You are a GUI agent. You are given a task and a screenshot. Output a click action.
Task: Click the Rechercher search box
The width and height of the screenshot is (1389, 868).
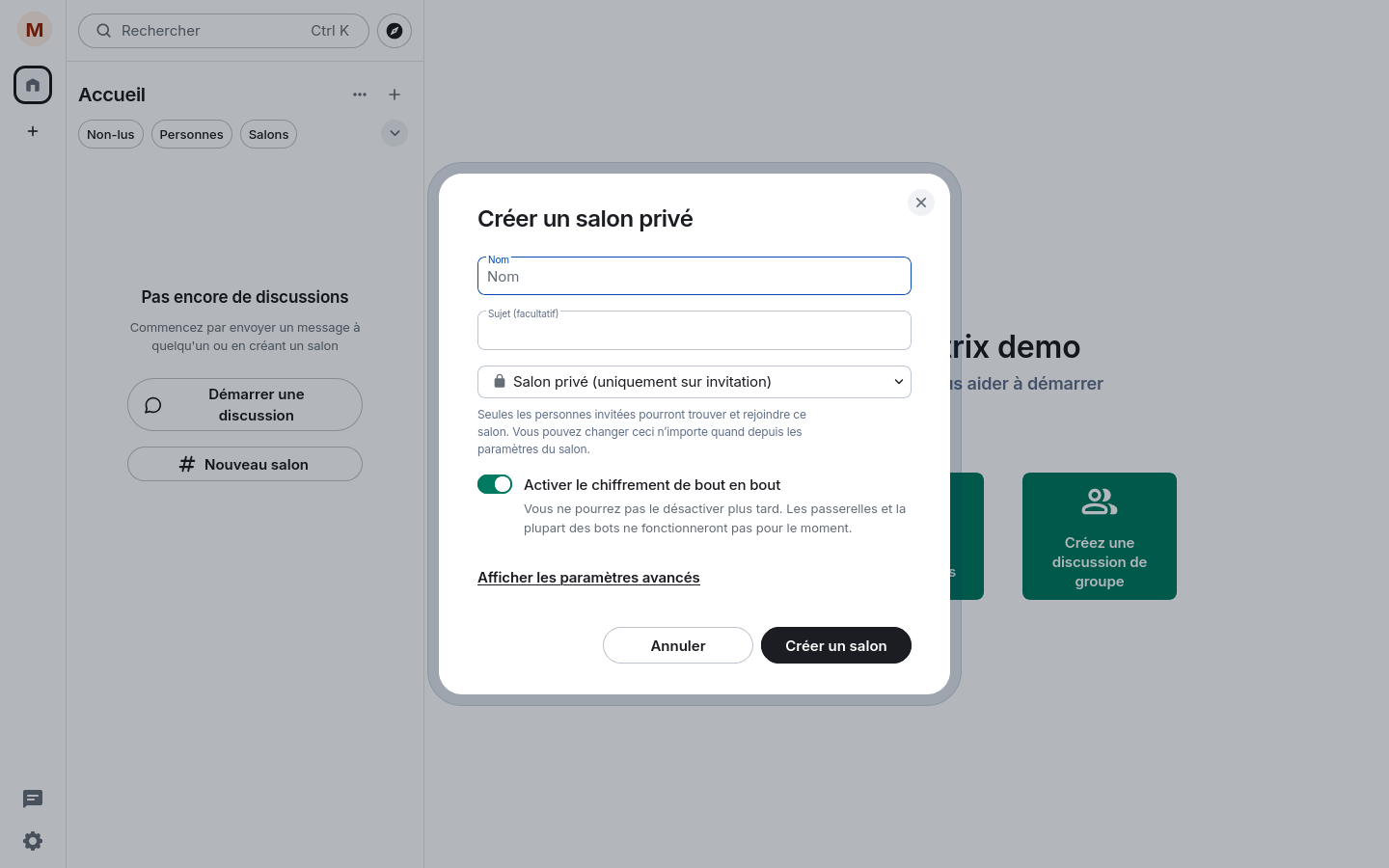click(224, 31)
